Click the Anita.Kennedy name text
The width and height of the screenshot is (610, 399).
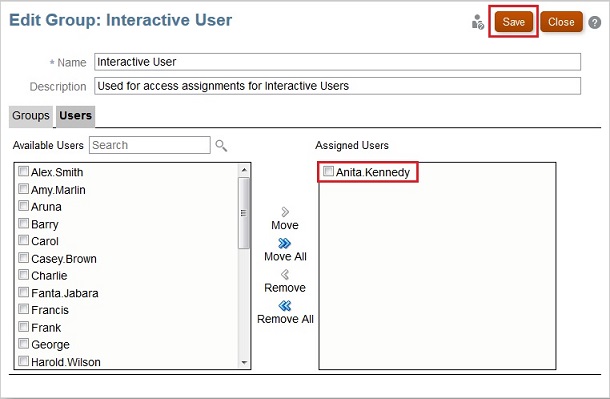click(x=373, y=172)
